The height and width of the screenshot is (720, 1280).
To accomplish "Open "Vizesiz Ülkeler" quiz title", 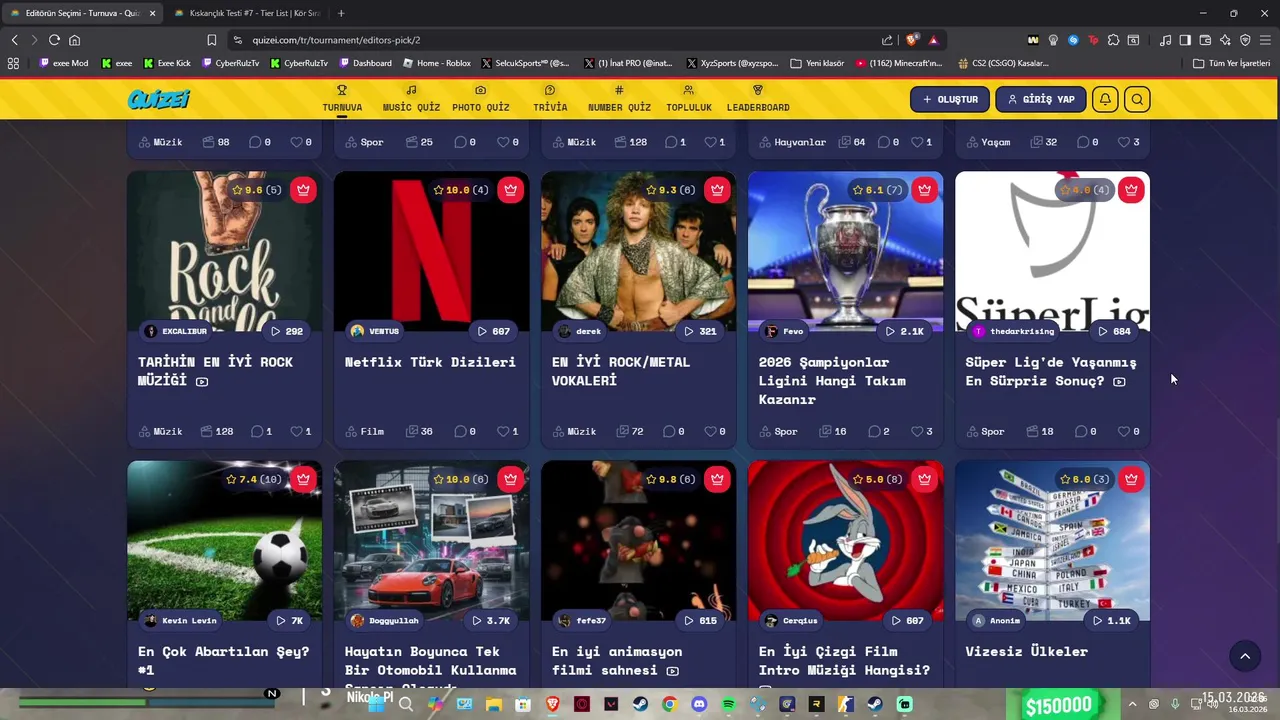I will pyautogui.click(x=1026, y=651).
